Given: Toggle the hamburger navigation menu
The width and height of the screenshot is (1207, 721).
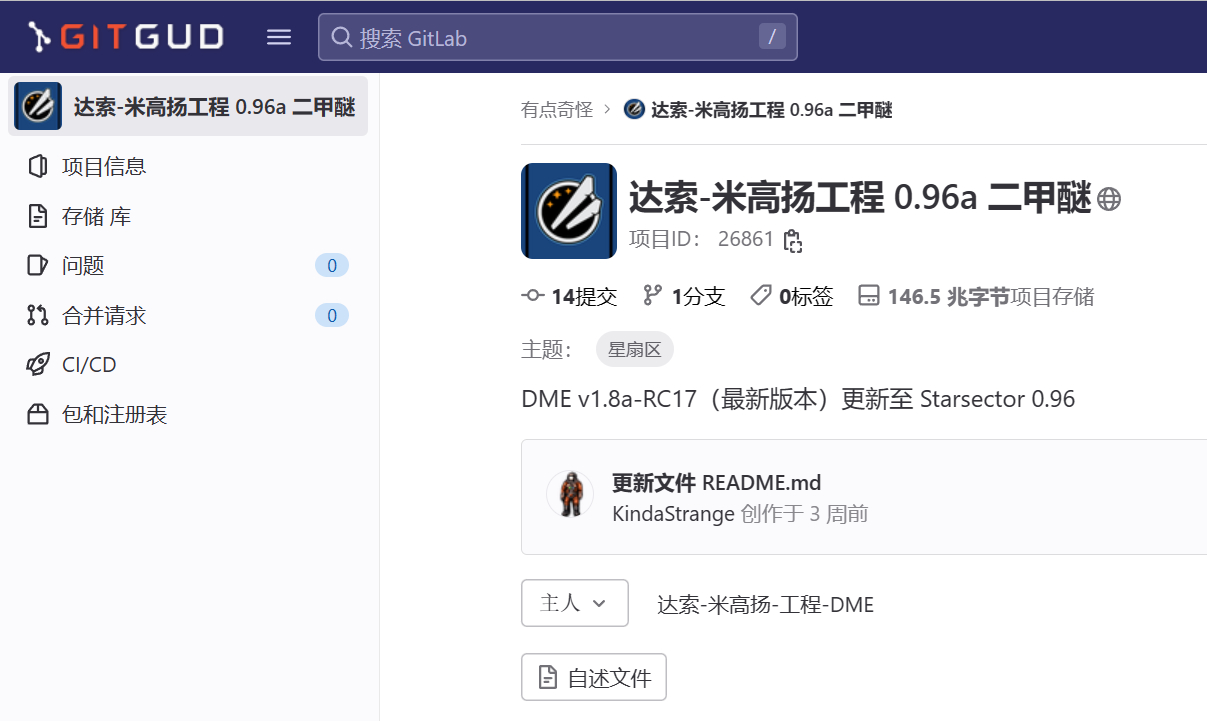Looking at the screenshot, I should pos(279,36).
